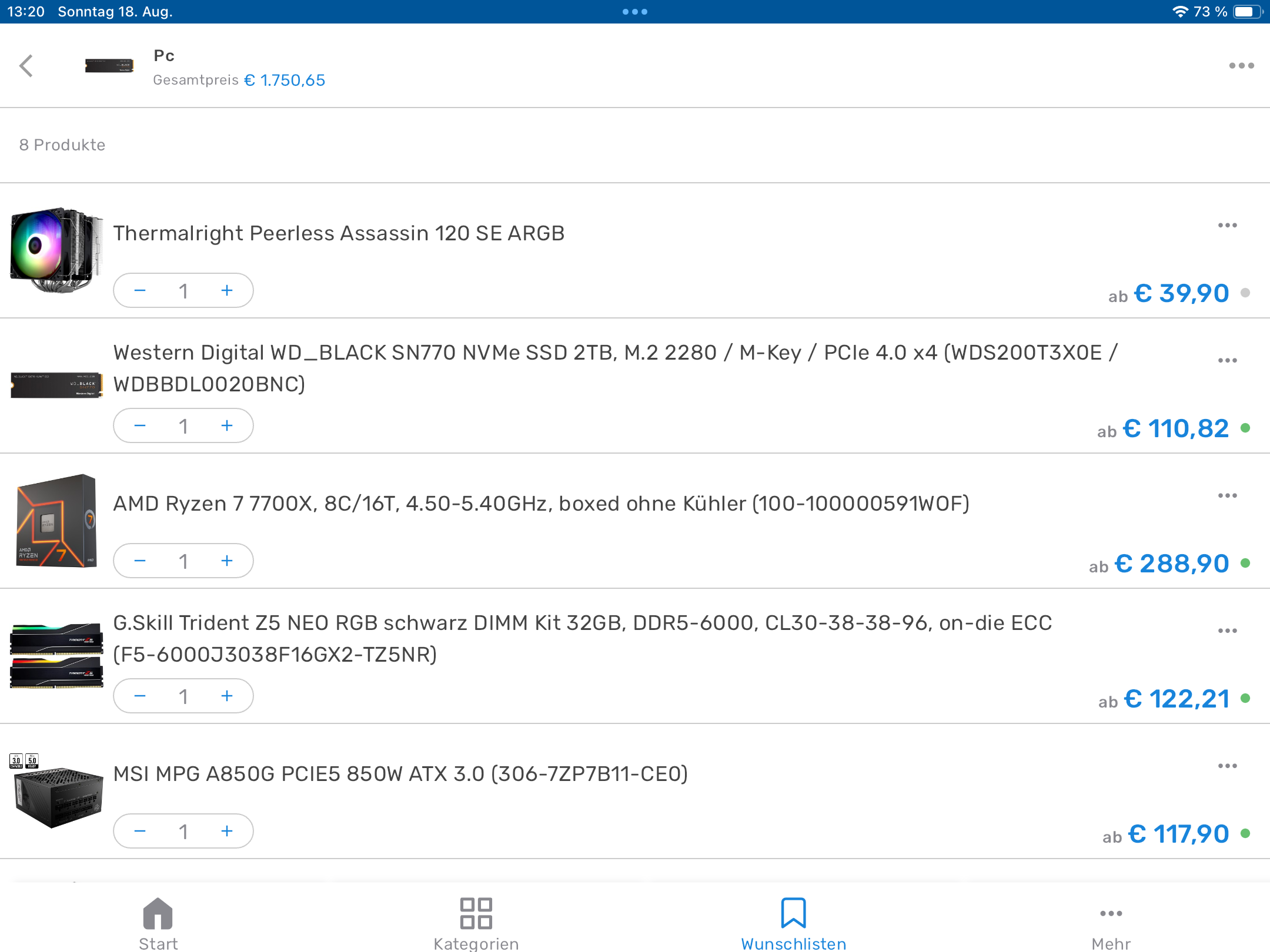
Task: Decrease quantity of MSI MPG A850G
Action: pos(140,831)
